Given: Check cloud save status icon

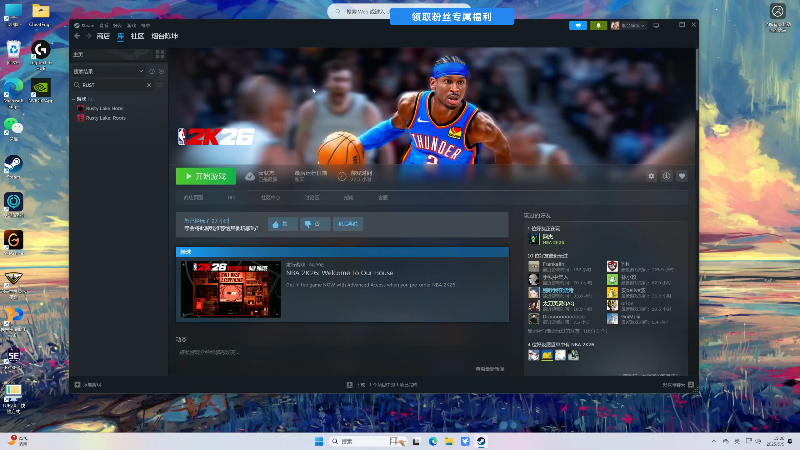Looking at the screenshot, I should 249,176.
